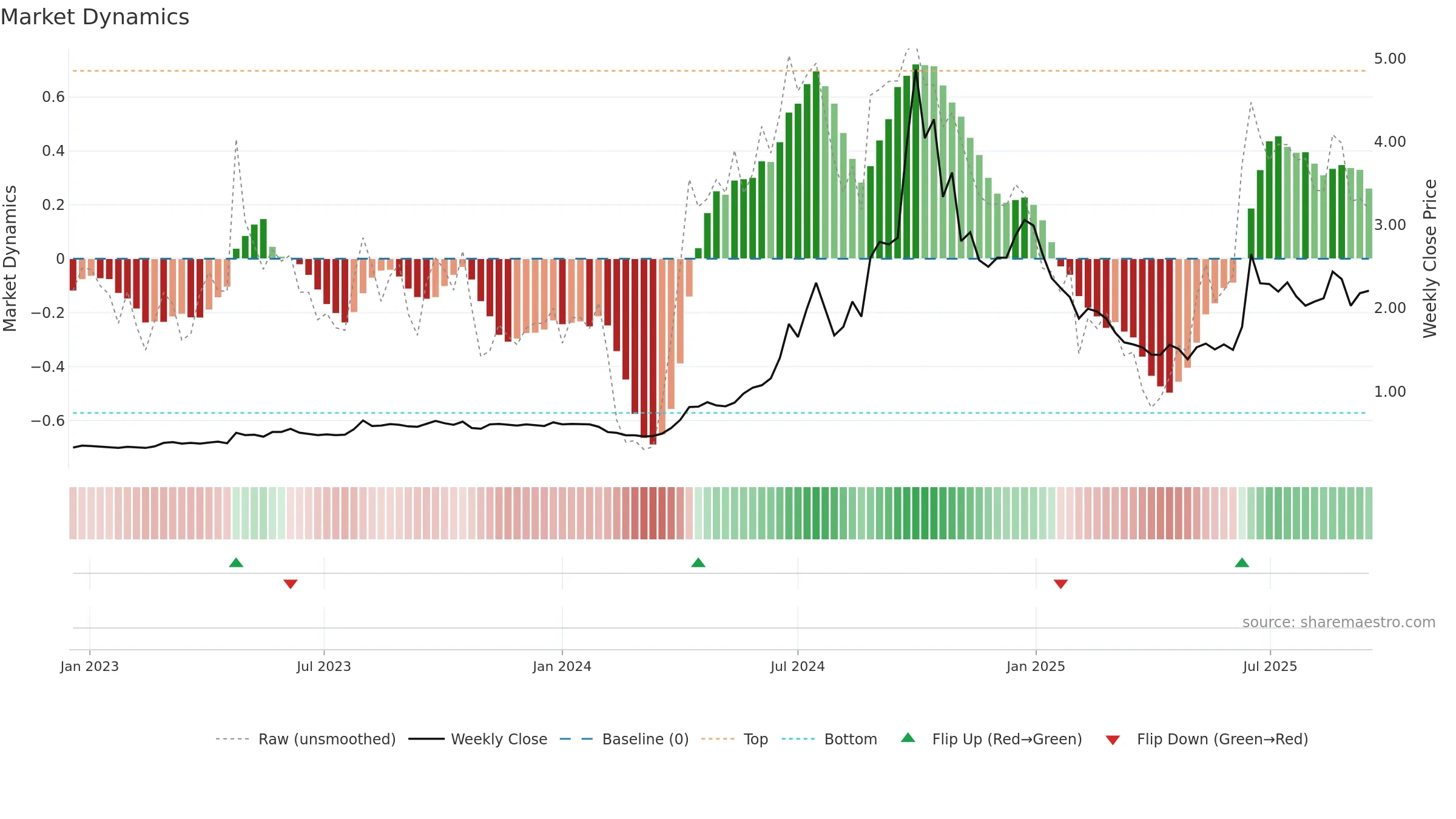Click the 2.00 price axis tick
The image size is (1456, 819).
click(x=1390, y=308)
